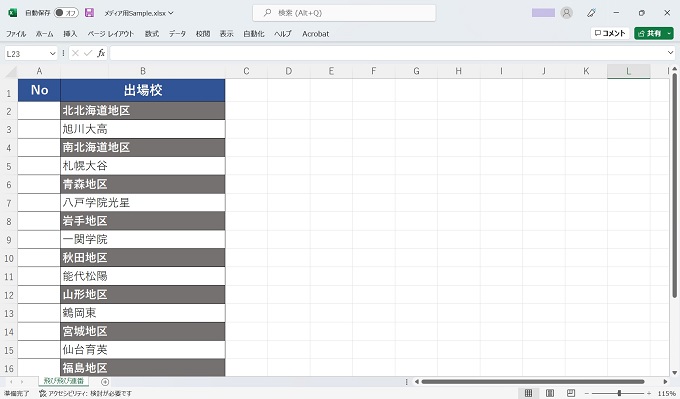Open the ページ レイアウト tab
680x399 pixels.
pos(111,34)
